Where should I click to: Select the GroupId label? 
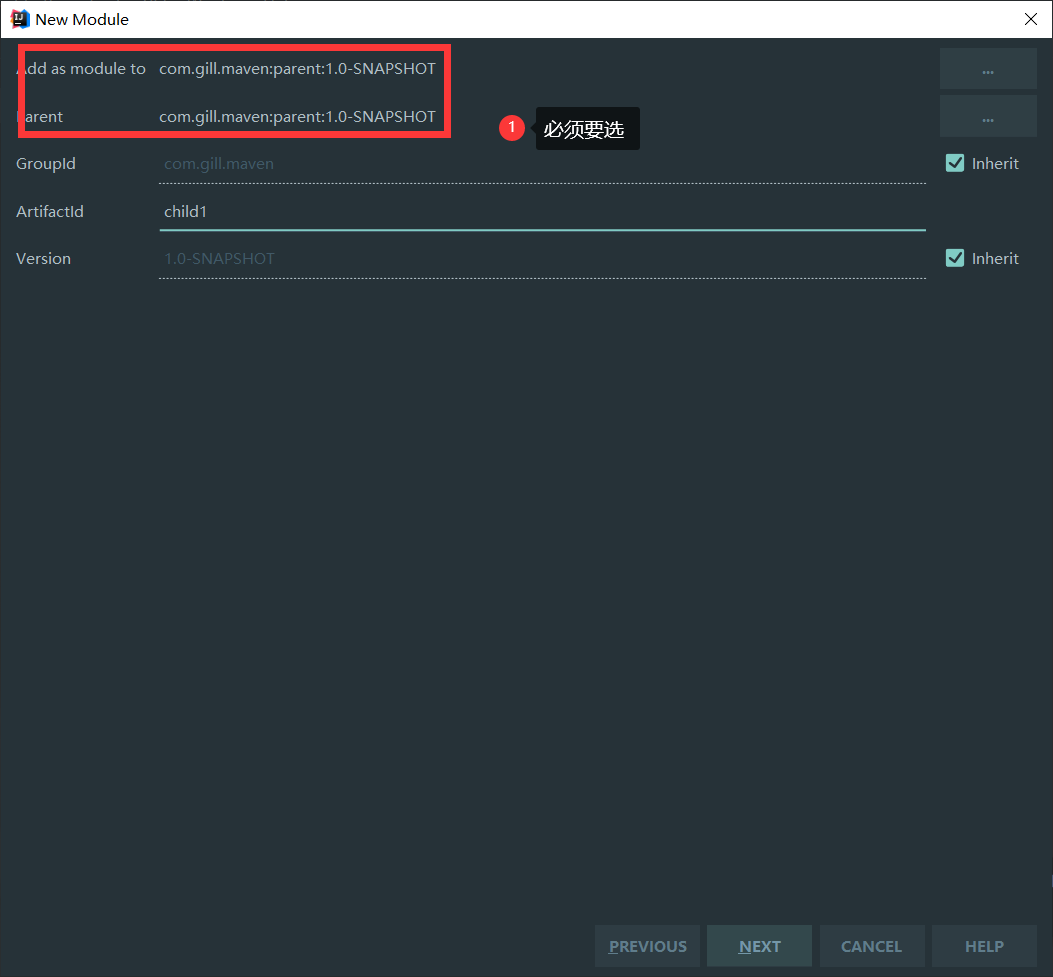(x=46, y=164)
